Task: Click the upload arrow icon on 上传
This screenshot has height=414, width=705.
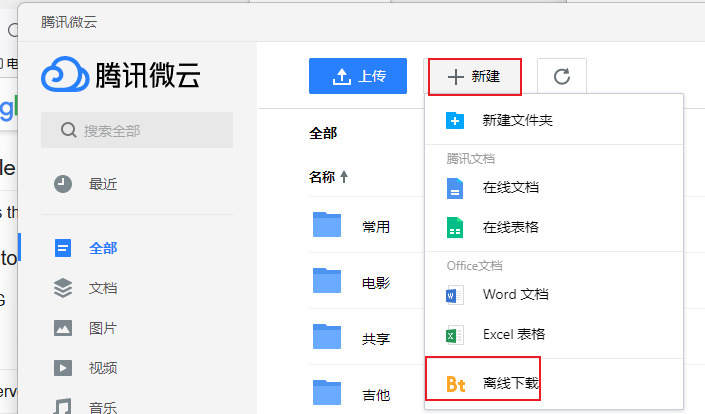Action: pos(342,77)
